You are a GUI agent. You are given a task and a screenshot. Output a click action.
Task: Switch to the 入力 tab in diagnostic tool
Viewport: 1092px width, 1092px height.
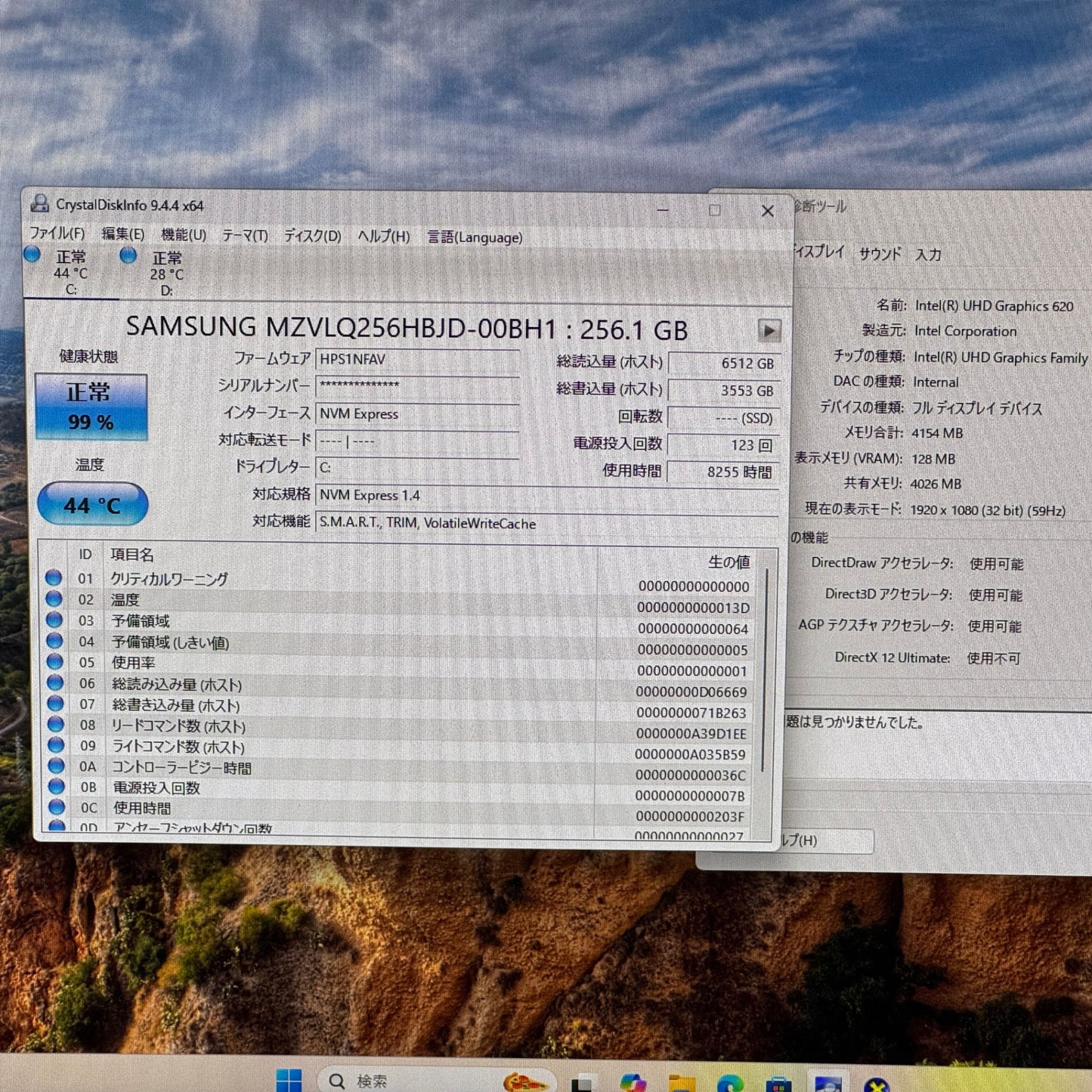(x=929, y=255)
